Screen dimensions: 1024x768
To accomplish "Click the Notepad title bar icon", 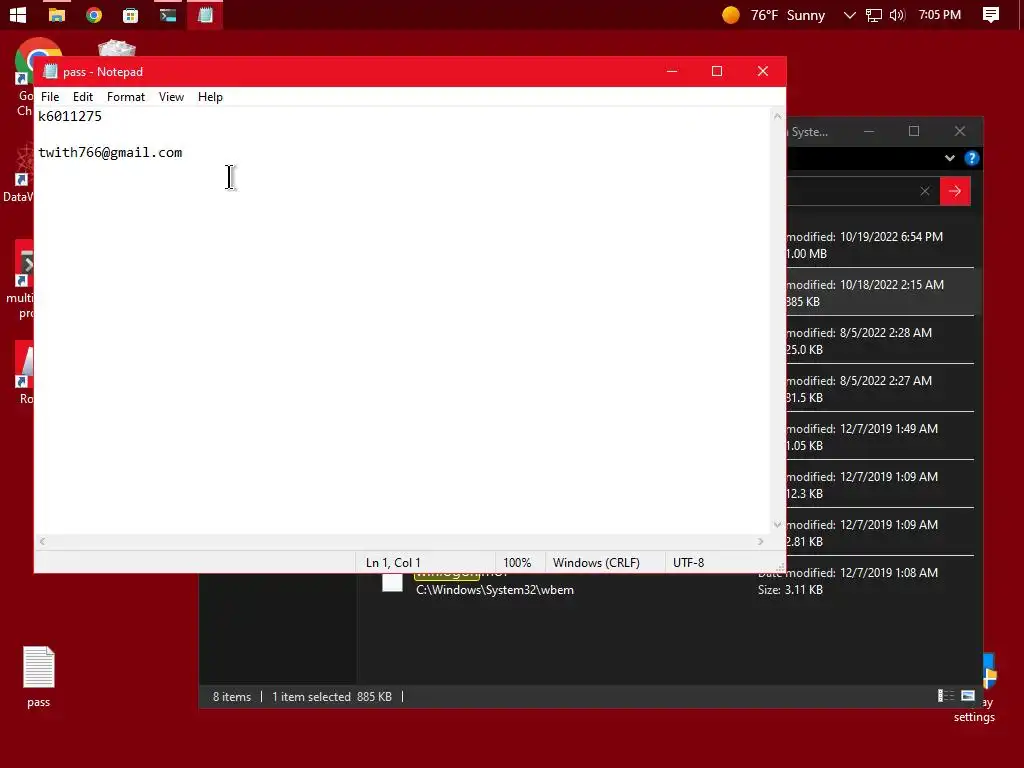I will (50, 71).
